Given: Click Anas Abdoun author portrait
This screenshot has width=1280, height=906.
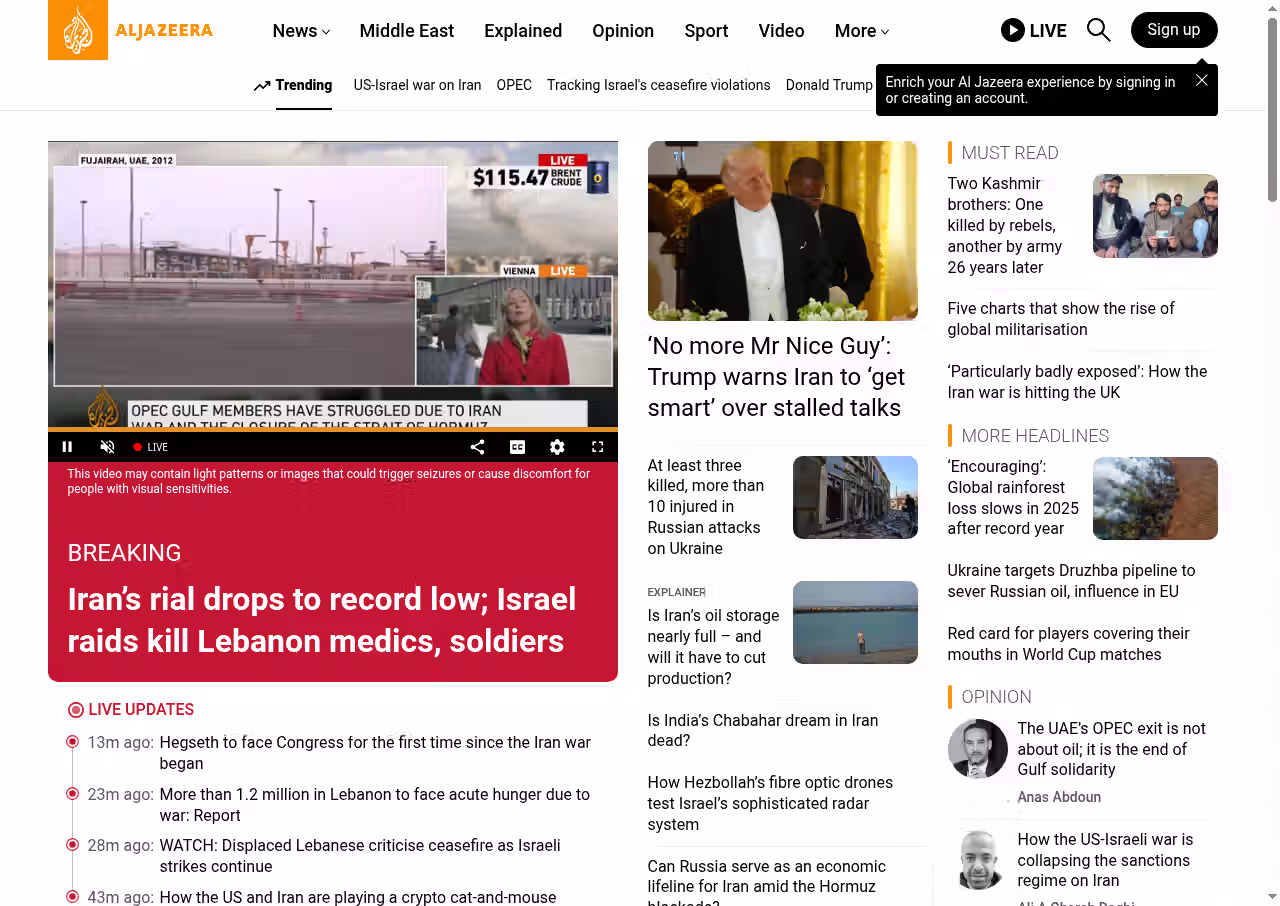Looking at the screenshot, I should tap(977, 749).
